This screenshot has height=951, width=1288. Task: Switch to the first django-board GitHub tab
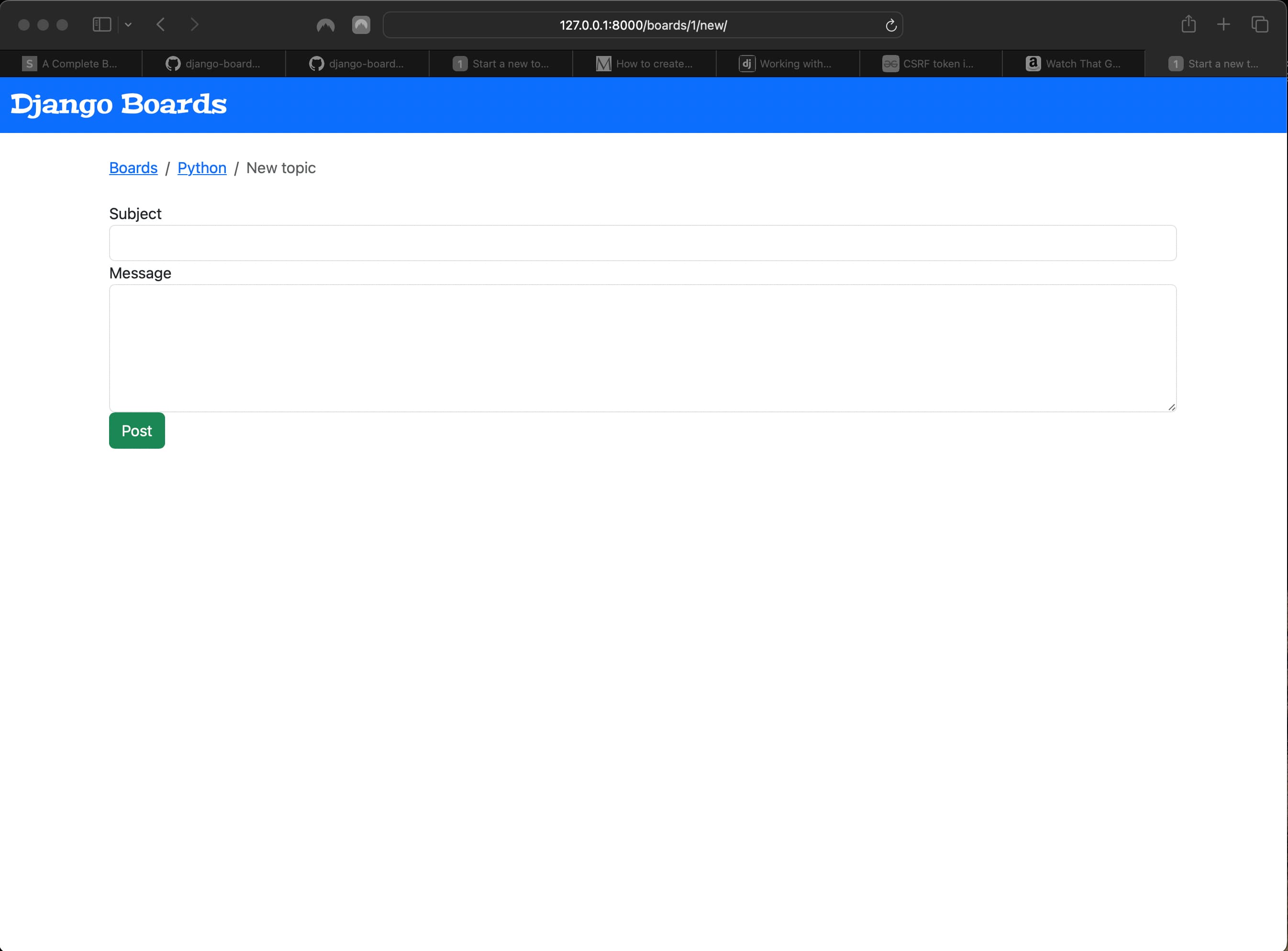(213, 64)
